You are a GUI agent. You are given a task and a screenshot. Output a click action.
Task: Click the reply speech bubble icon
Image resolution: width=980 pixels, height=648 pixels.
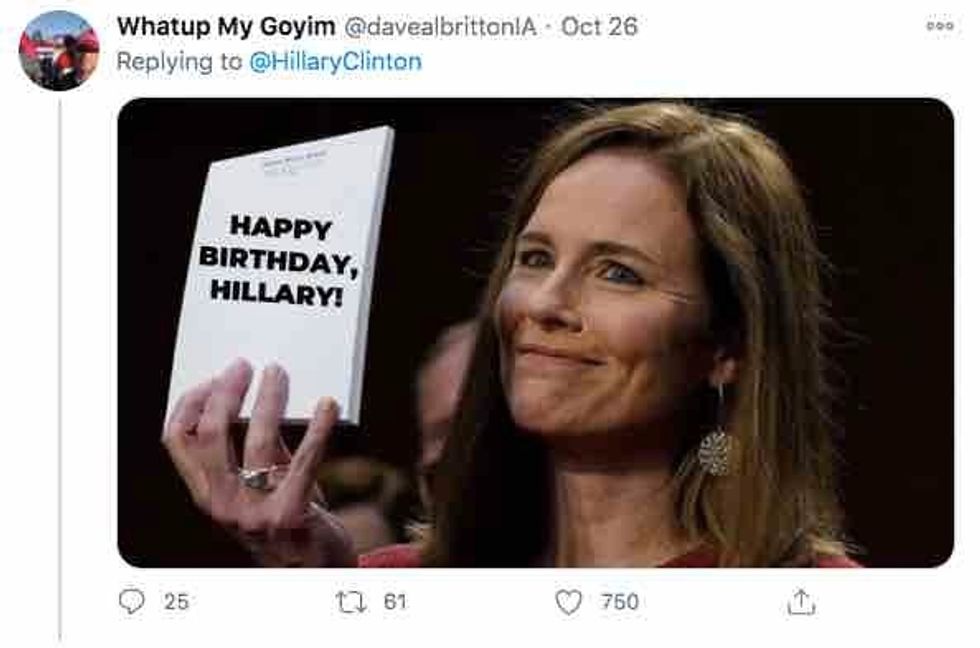pyautogui.click(x=132, y=601)
